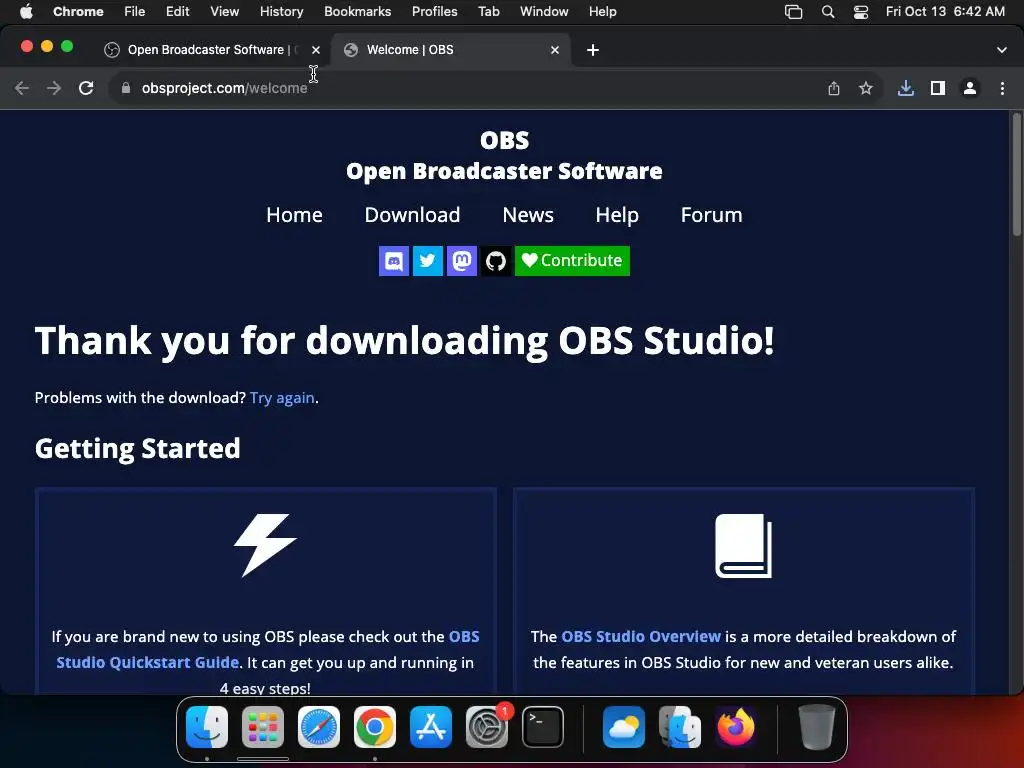The height and width of the screenshot is (768, 1024).
Task: Click the green Contribute button
Action: [x=572, y=261]
